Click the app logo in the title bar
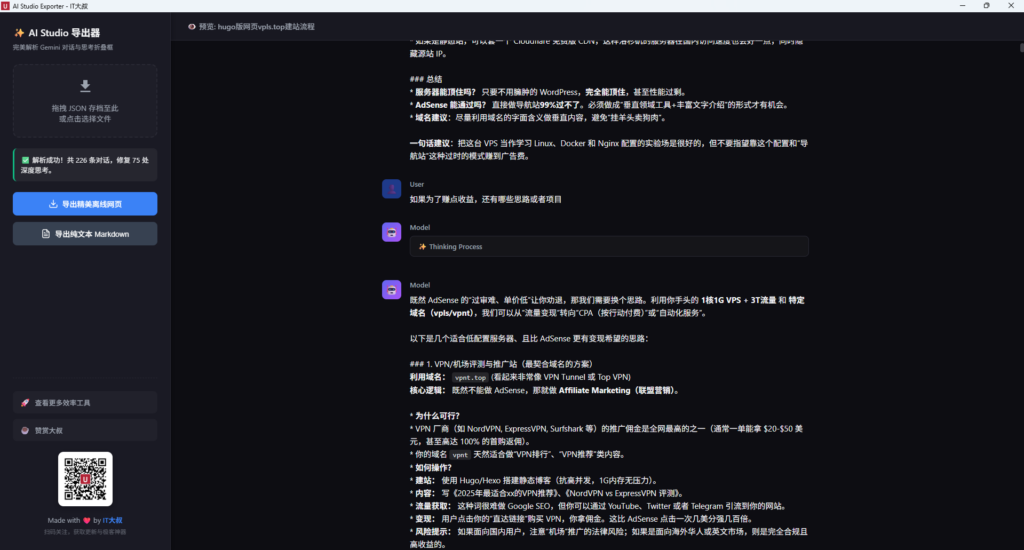Image resolution: width=1024 pixels, height=550 pixels. click(7, 5)
